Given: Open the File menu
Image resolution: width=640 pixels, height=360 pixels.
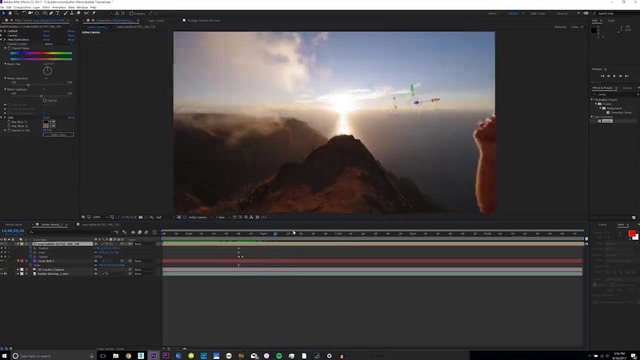Looking at the screenshot, I should point(2,7).
